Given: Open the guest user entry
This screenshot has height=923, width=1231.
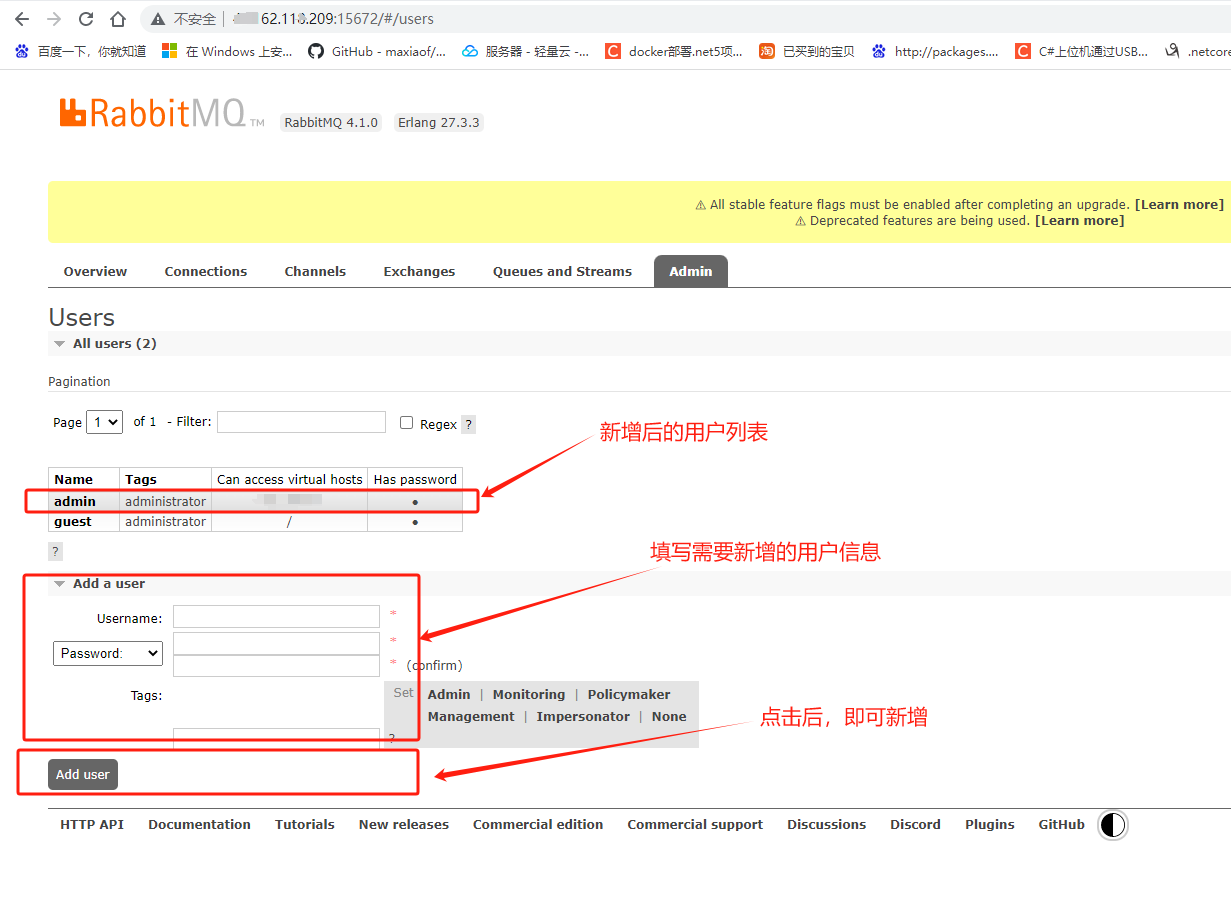Looking at the screenshot, I should [x=73, y=521].
